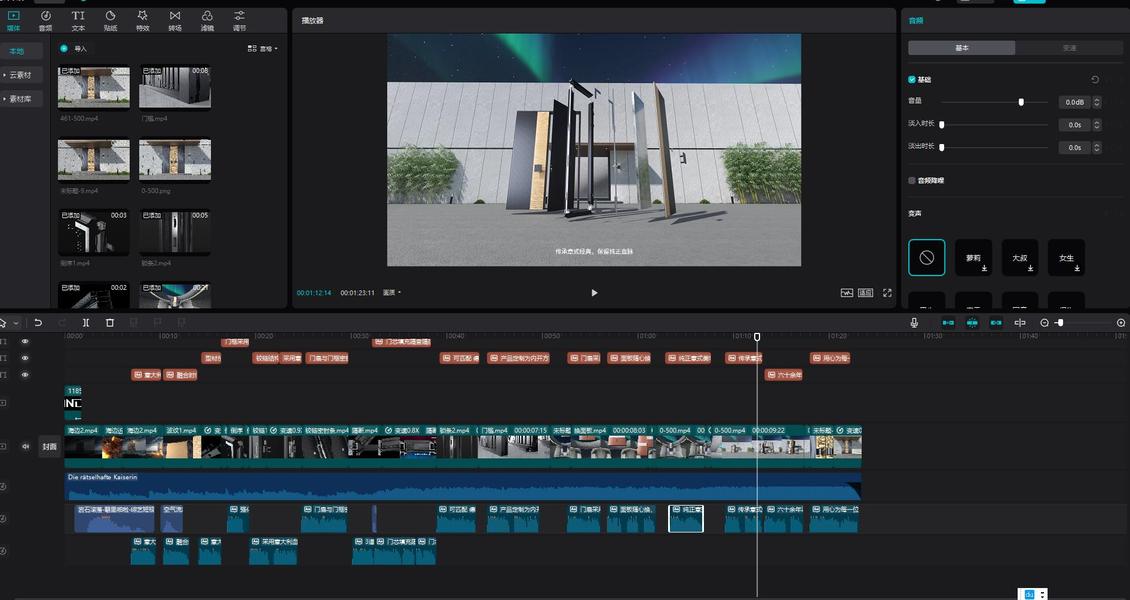The image size is (1130, 600).
Task: Open the selection tool dropdown arrow
Action: coord(16,323)
